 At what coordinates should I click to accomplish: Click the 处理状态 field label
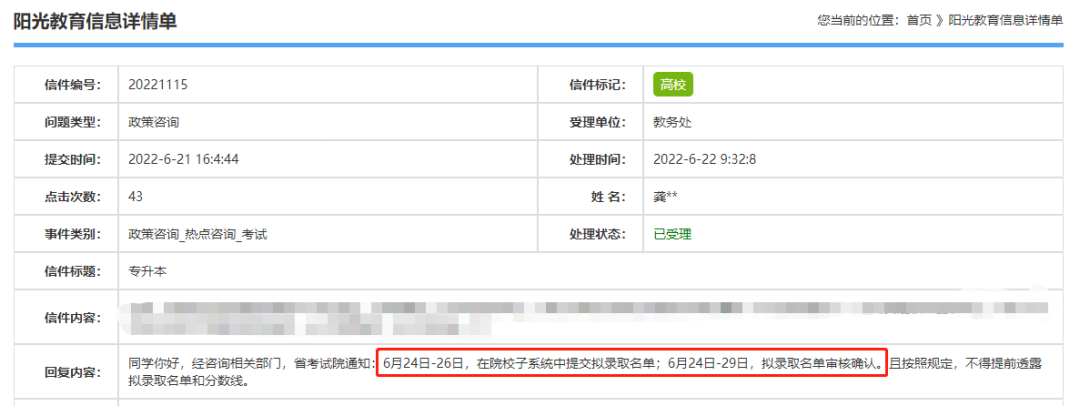596,234
